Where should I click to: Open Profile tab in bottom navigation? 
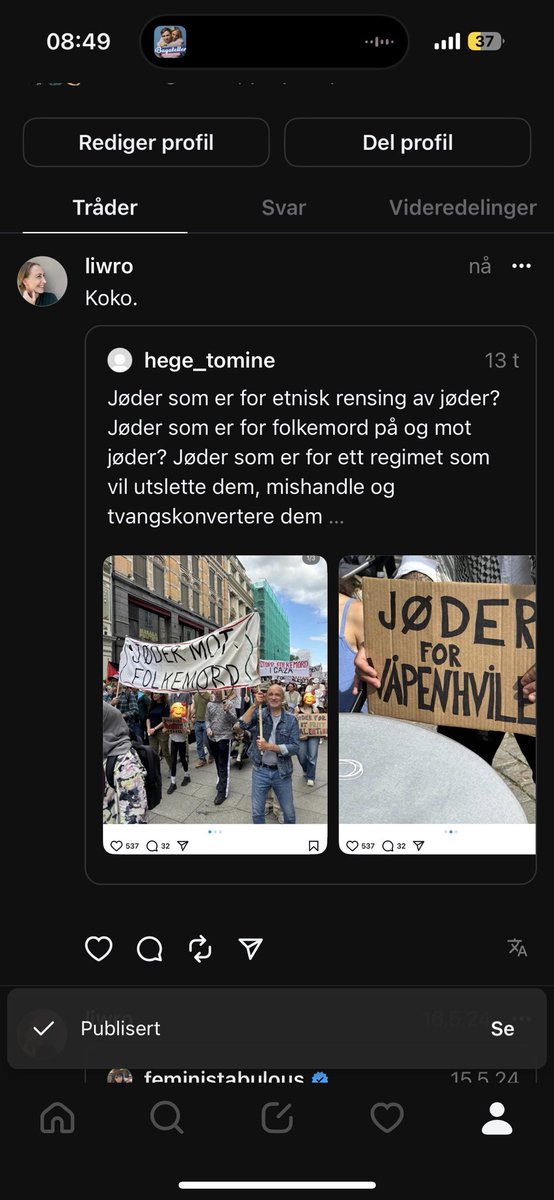pos(497,1118)
